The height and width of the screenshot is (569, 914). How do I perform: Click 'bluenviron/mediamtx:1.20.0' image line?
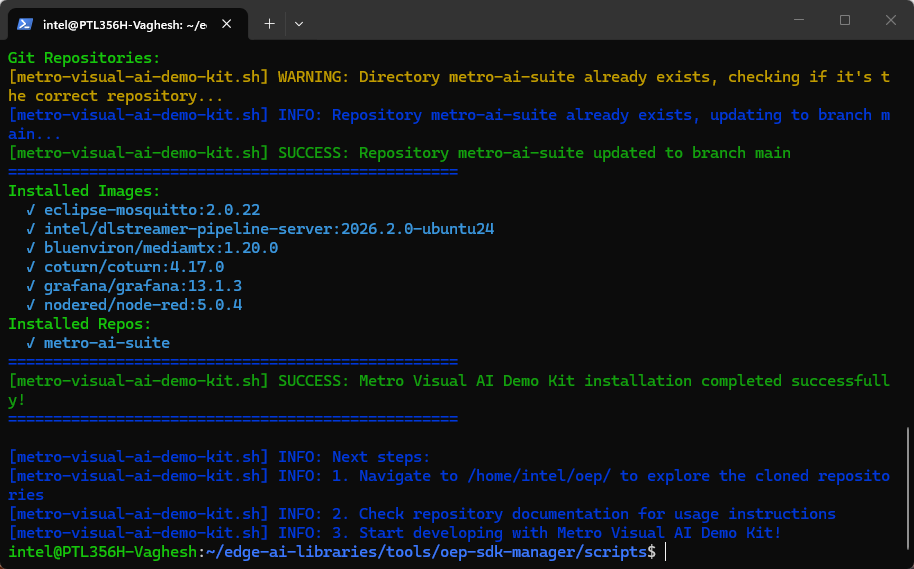click(161, 248)
